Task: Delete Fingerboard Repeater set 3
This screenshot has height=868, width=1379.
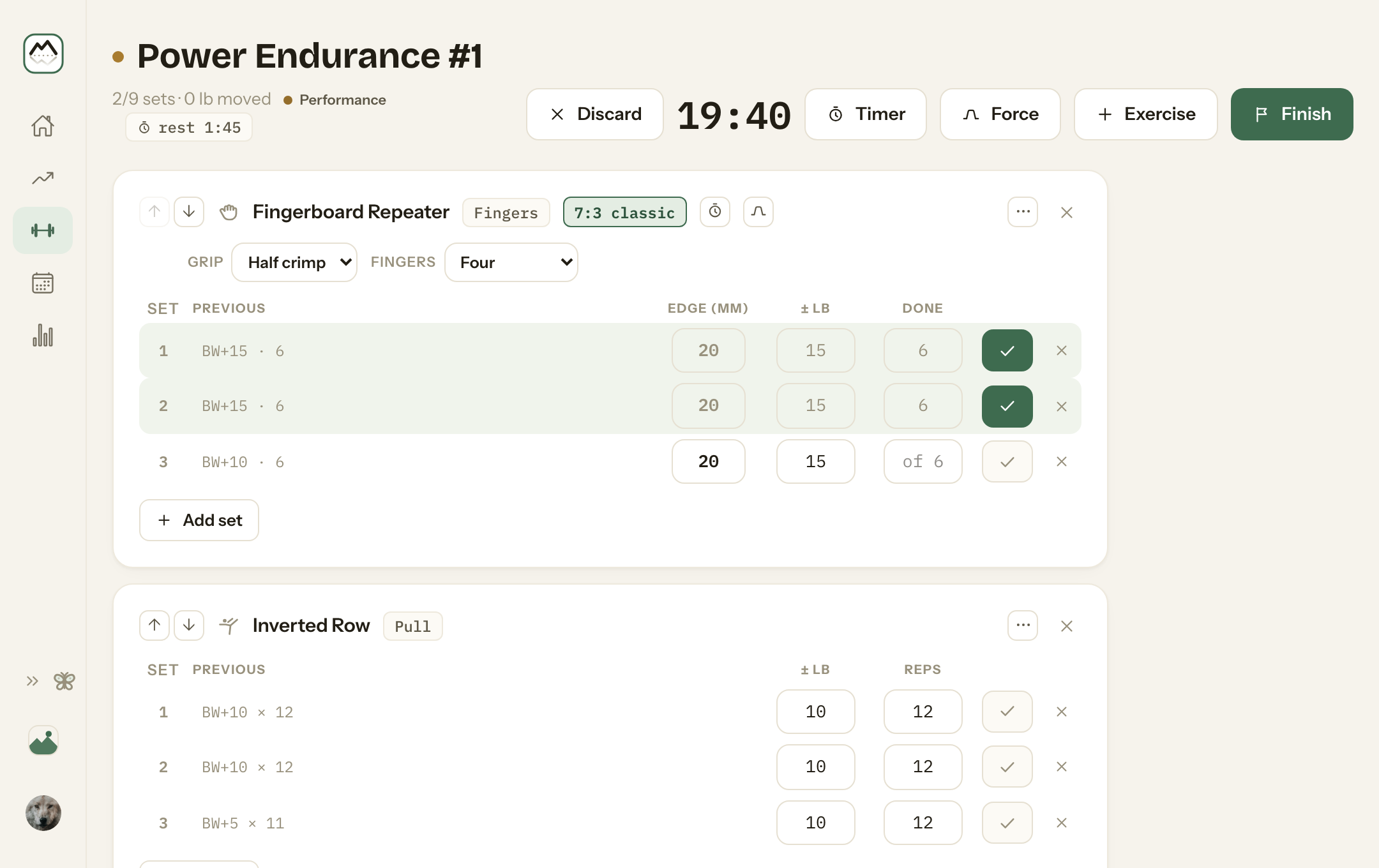Action: (1062, 461)
